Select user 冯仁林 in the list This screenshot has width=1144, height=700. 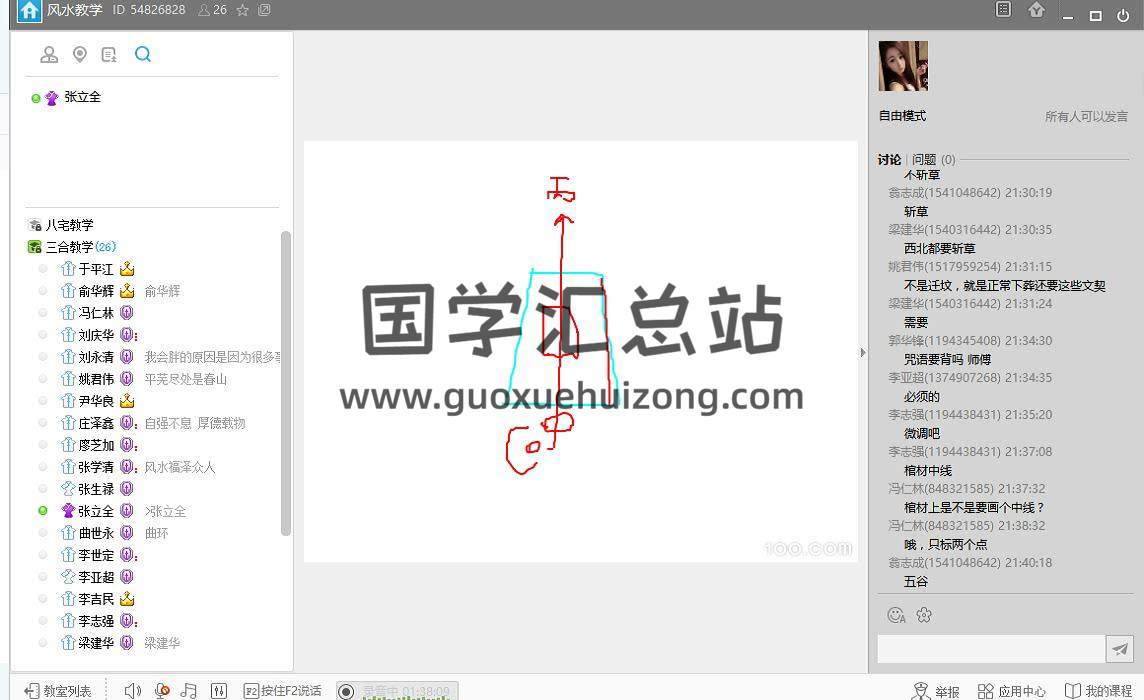pos(96,313)
